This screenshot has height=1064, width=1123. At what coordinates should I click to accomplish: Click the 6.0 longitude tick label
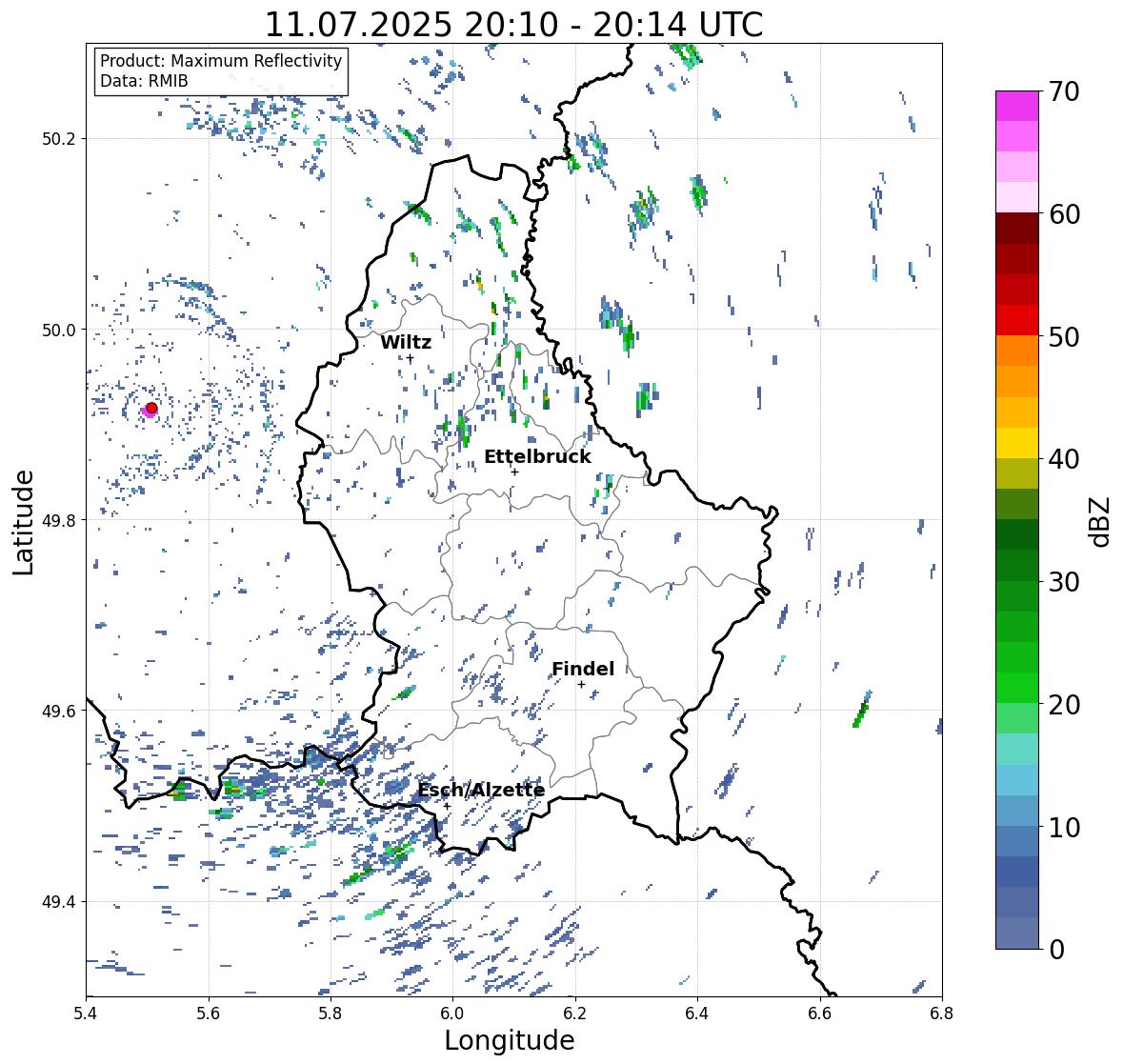tap(452, 1014)
